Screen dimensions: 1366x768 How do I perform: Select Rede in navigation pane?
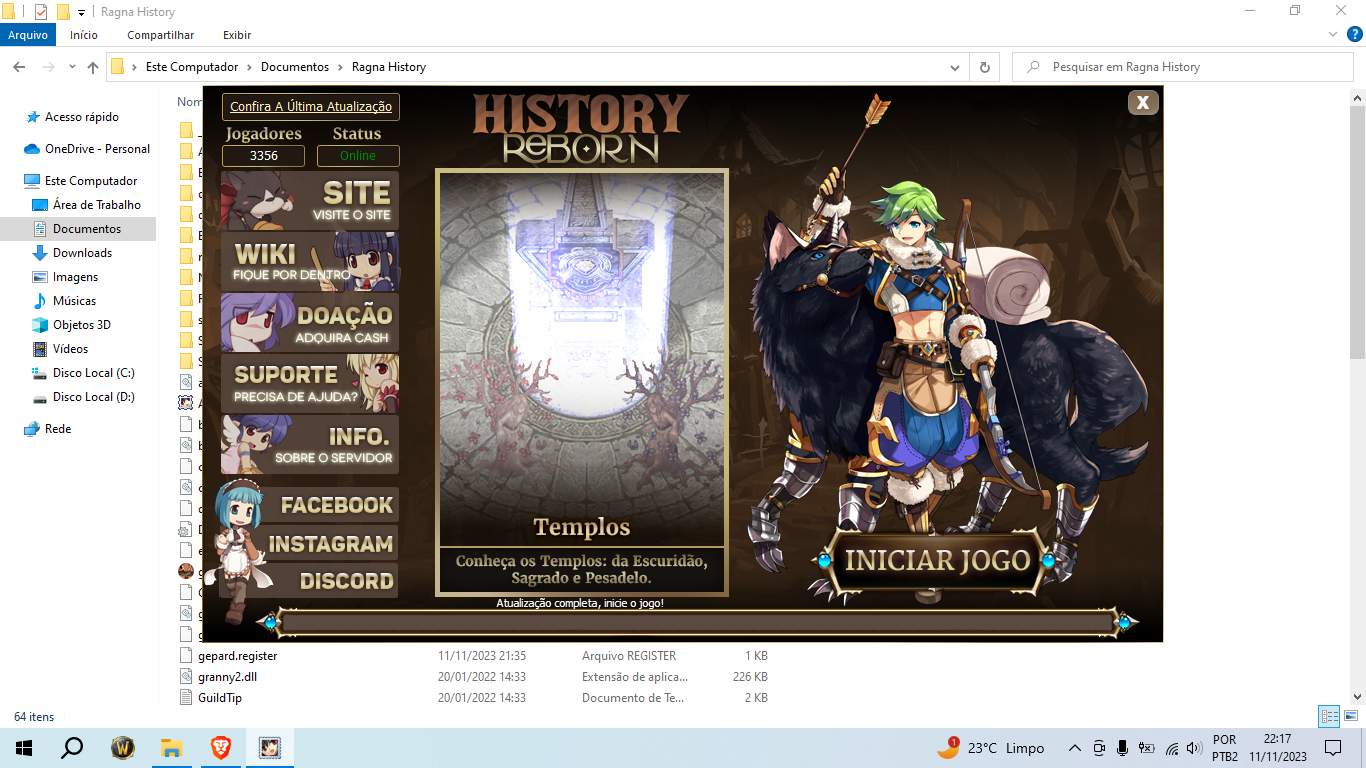point(58,429)
